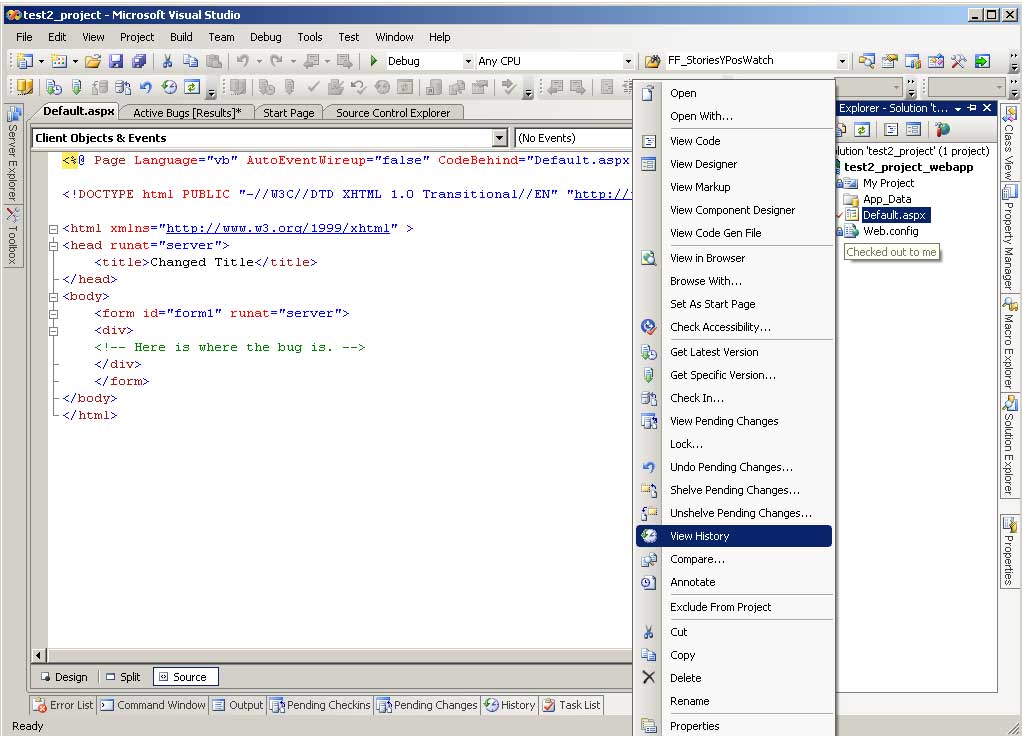Open the Any CPU platform dropdown
Viewport: 1022px width, 736px height.
[x=628, y=61]
